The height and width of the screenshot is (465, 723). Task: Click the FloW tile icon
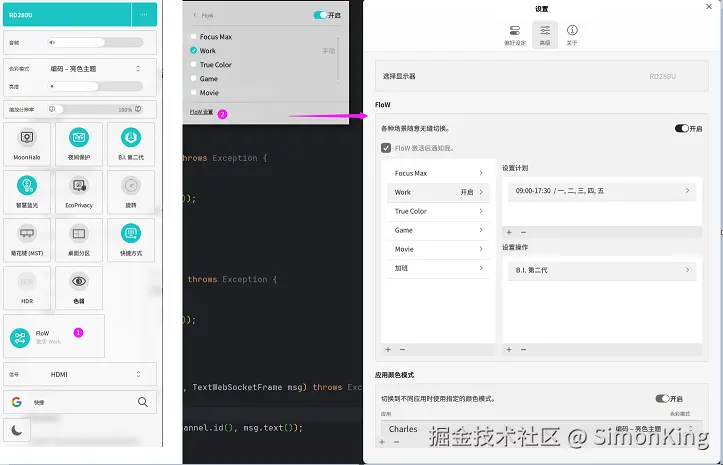20,338
